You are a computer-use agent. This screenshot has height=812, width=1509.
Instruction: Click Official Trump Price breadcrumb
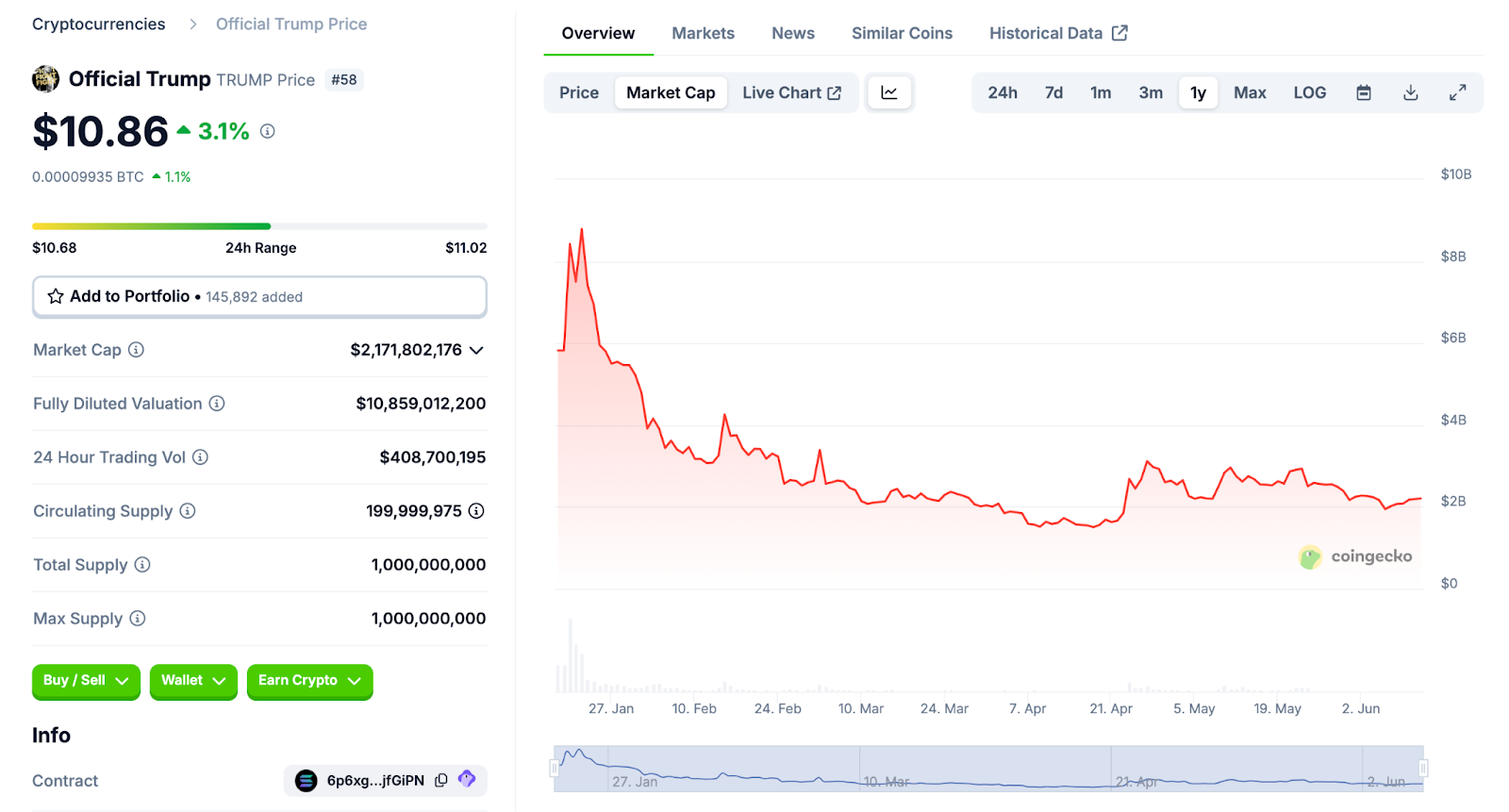(x=291, y=24)
